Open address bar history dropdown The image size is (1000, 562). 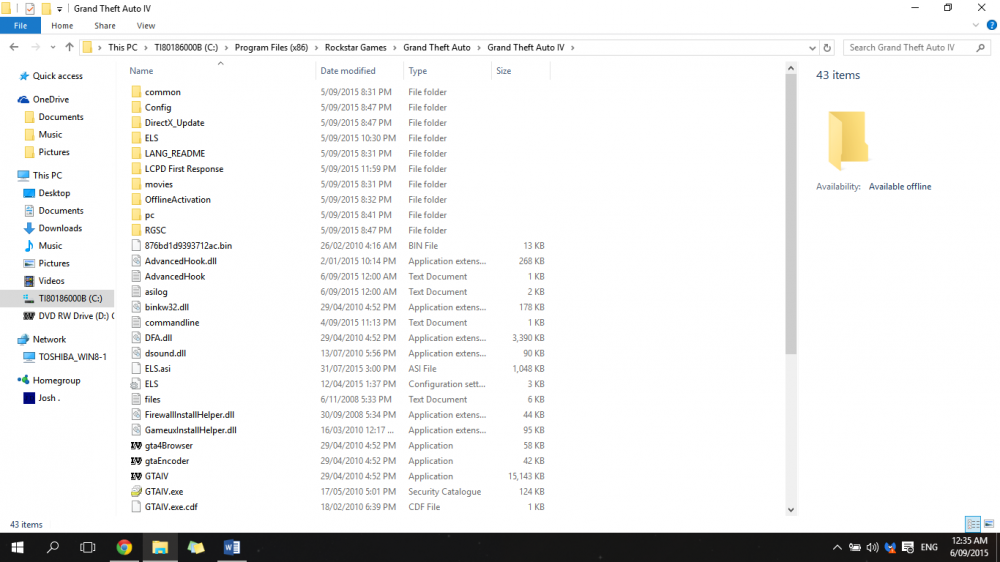pos(812,48)
